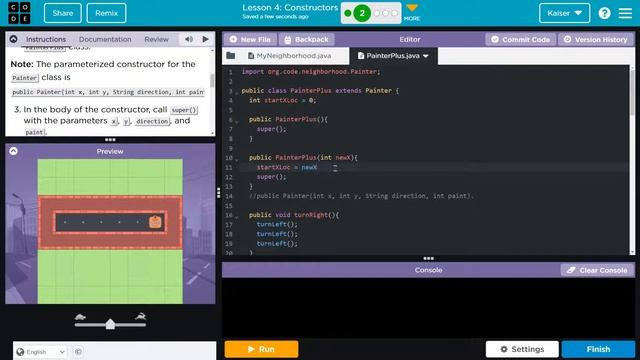This screenshot has height=360, width=640.
Task: Click the rabbit fast speed icon
Action: pos(140,316)
